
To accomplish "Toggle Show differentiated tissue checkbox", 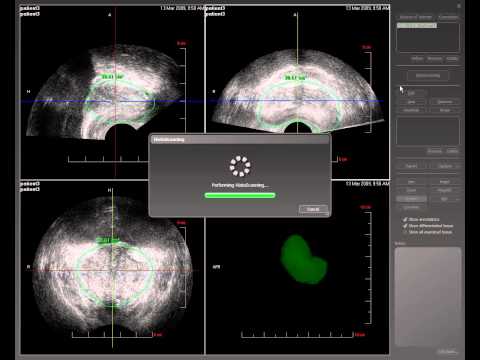I will (x=405, y=226).
